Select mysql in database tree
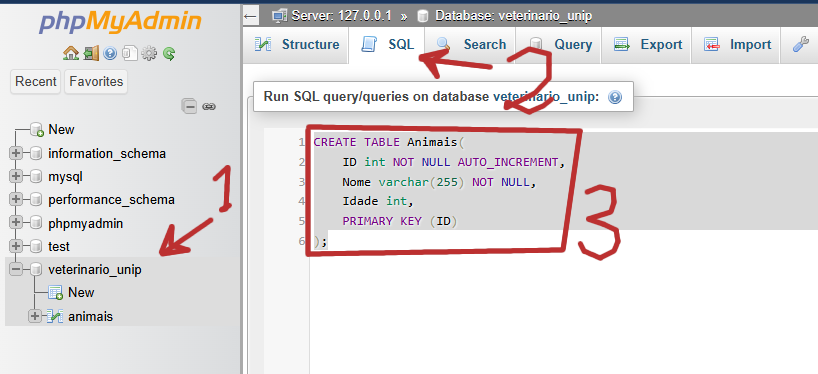The width and height of the screenshot is (818, 374). (65, 177)
